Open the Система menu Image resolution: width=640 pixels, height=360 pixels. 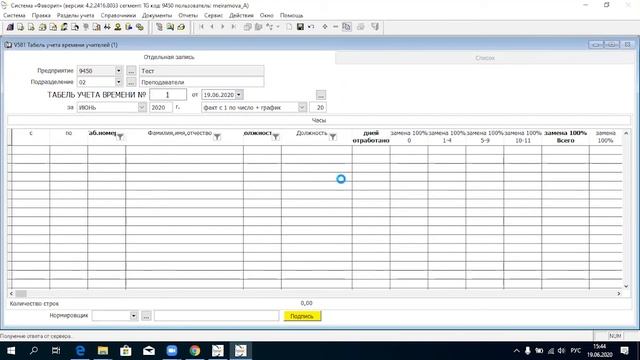(14, 15)
